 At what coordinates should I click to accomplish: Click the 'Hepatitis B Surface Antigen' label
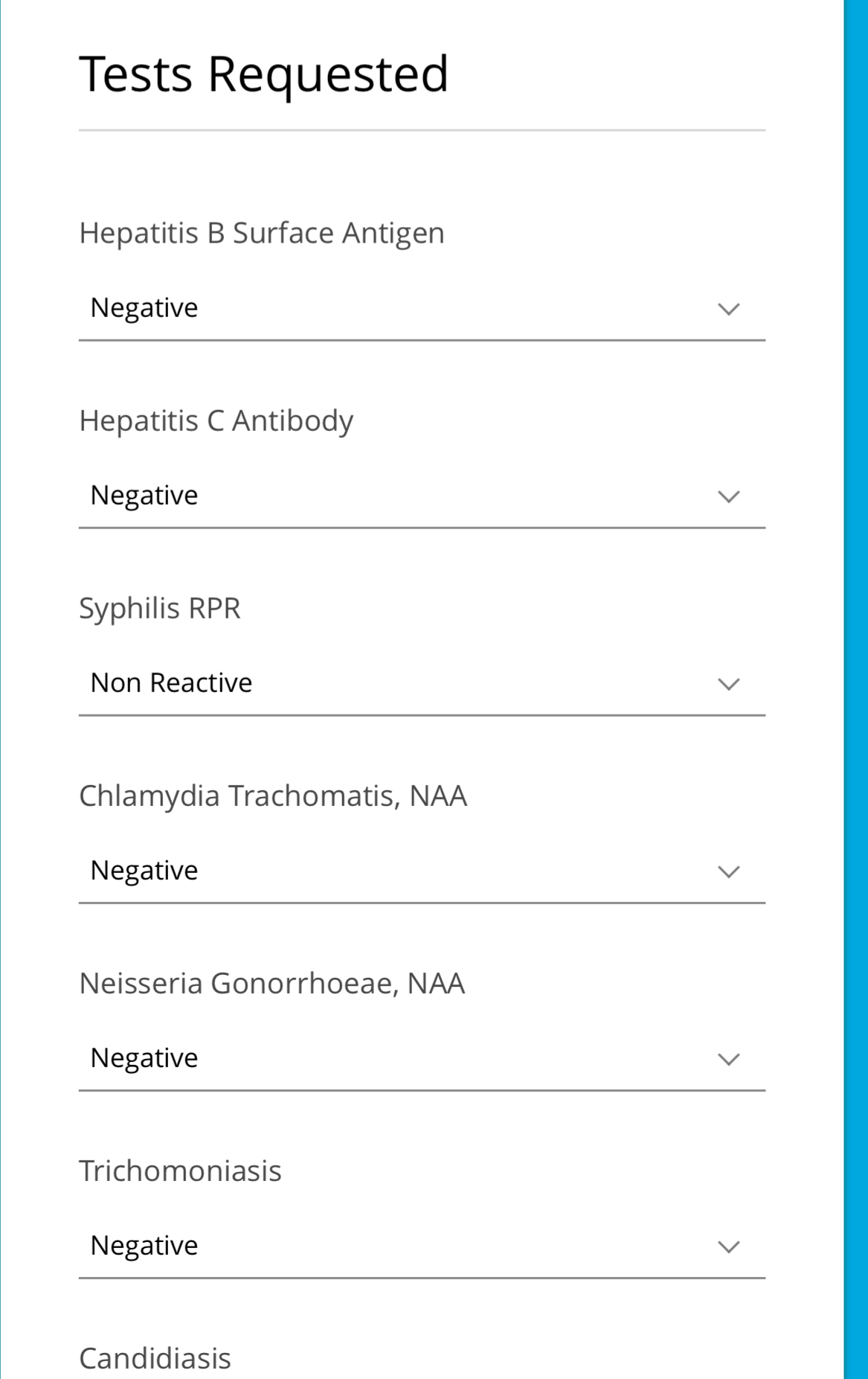click(x=262, y=234)
